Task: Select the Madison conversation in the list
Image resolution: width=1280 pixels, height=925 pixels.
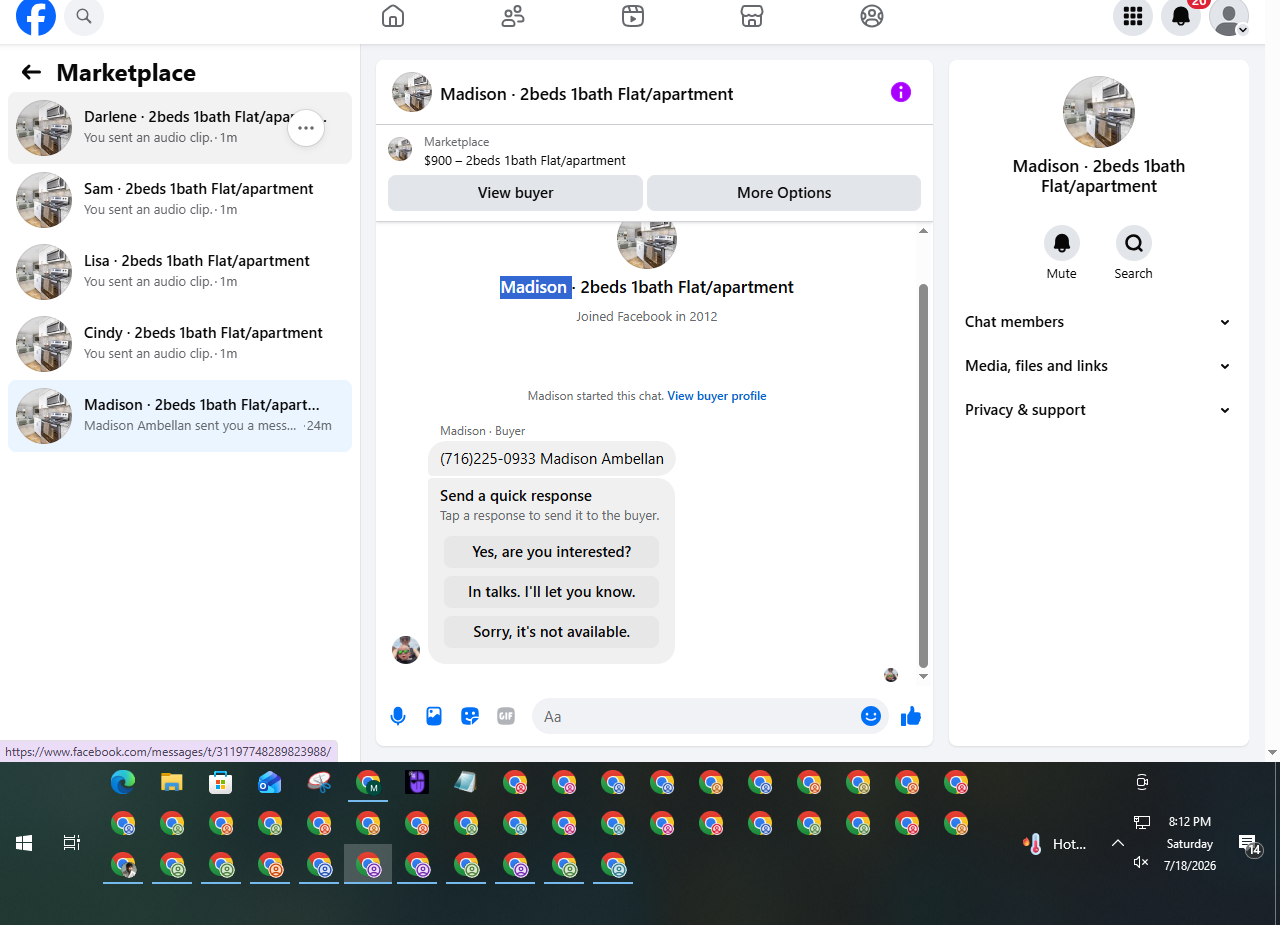Action: click(180, 416)
